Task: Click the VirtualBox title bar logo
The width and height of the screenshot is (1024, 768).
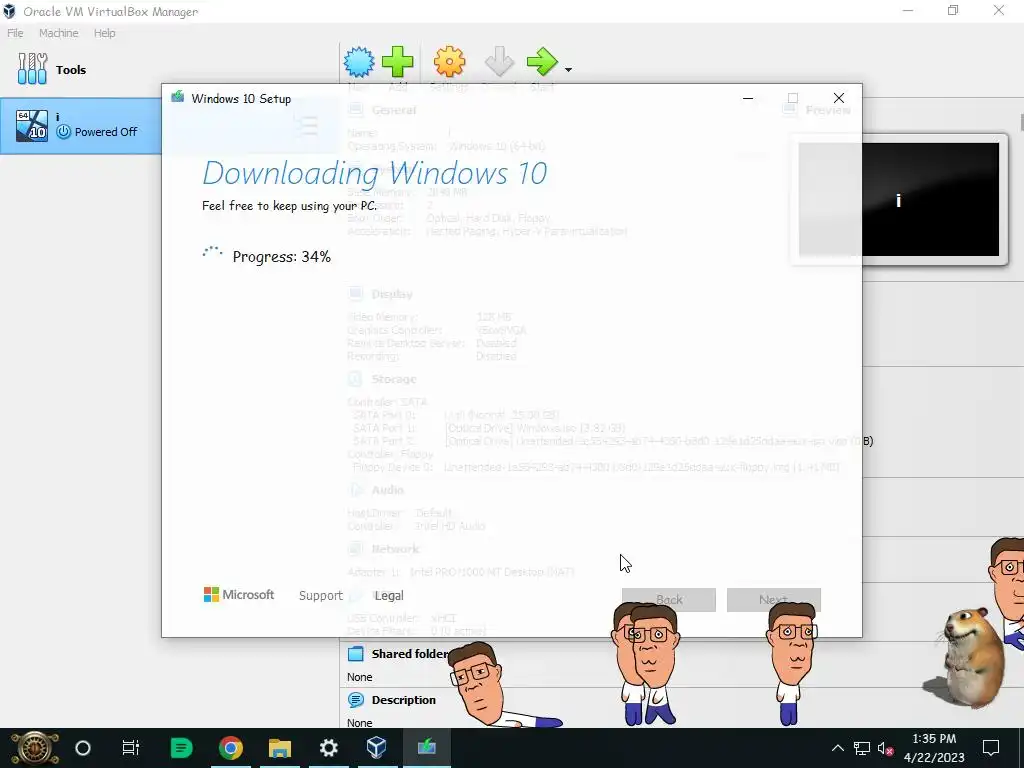Action: coord(9,11)
